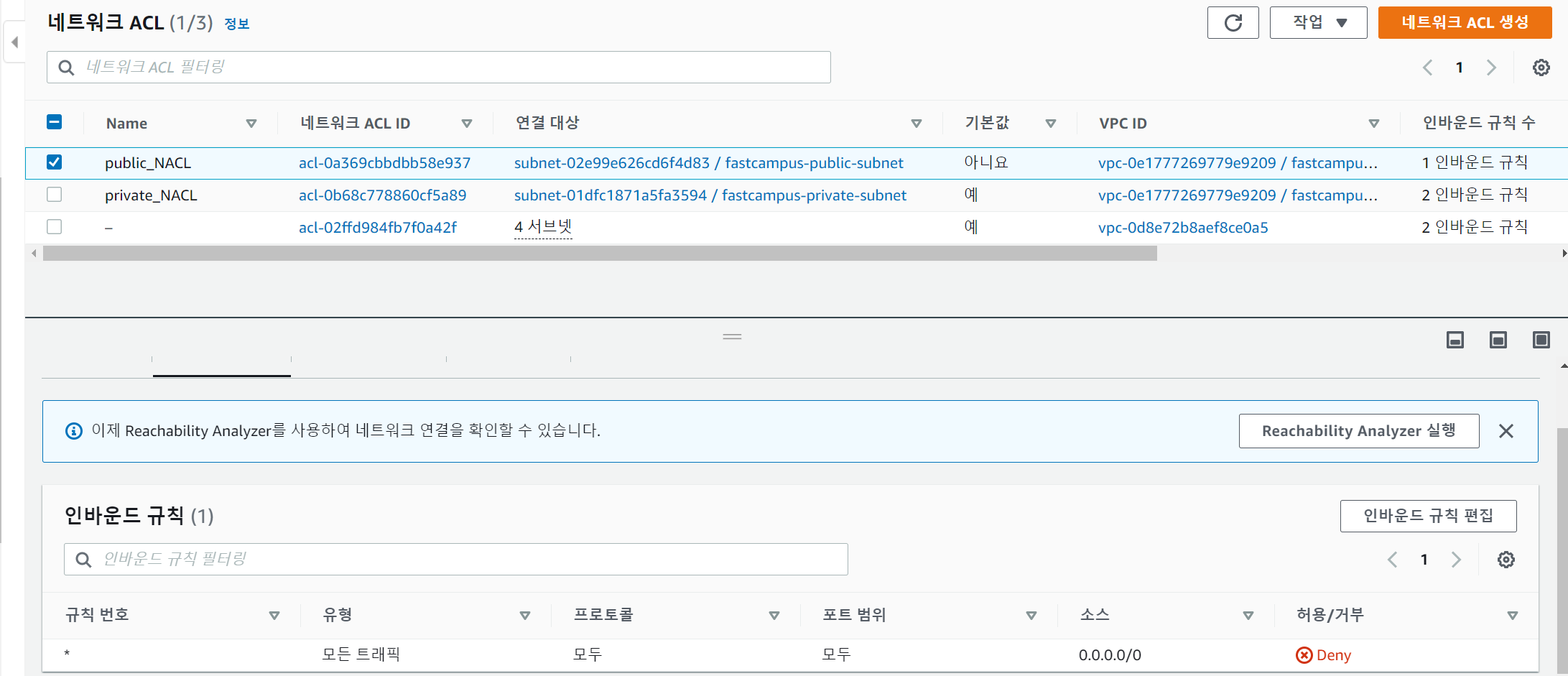Click the private_NACL name cell
This screenshot has height=676, width=1568.
point(151,195)
